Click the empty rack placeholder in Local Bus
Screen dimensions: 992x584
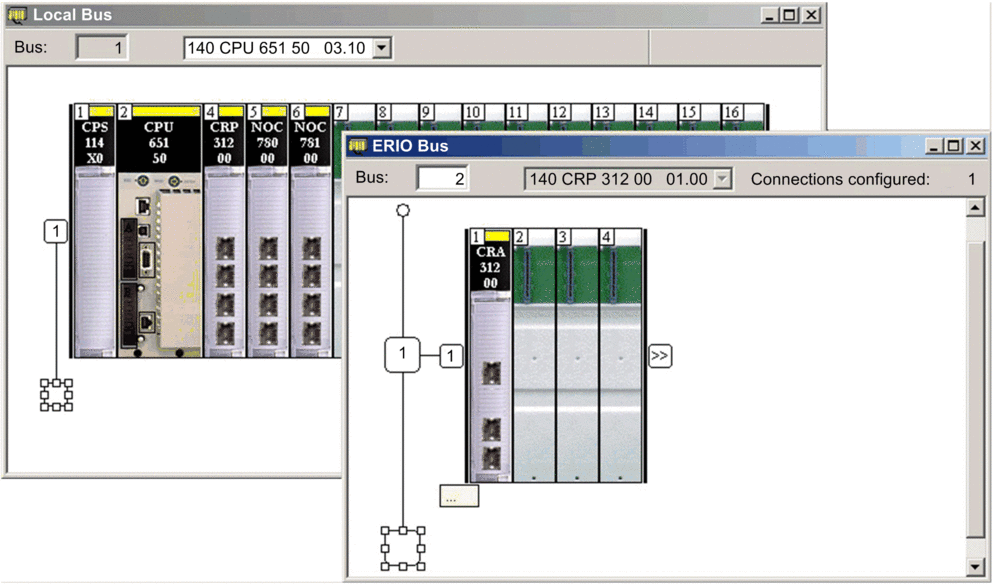point(56,395)
